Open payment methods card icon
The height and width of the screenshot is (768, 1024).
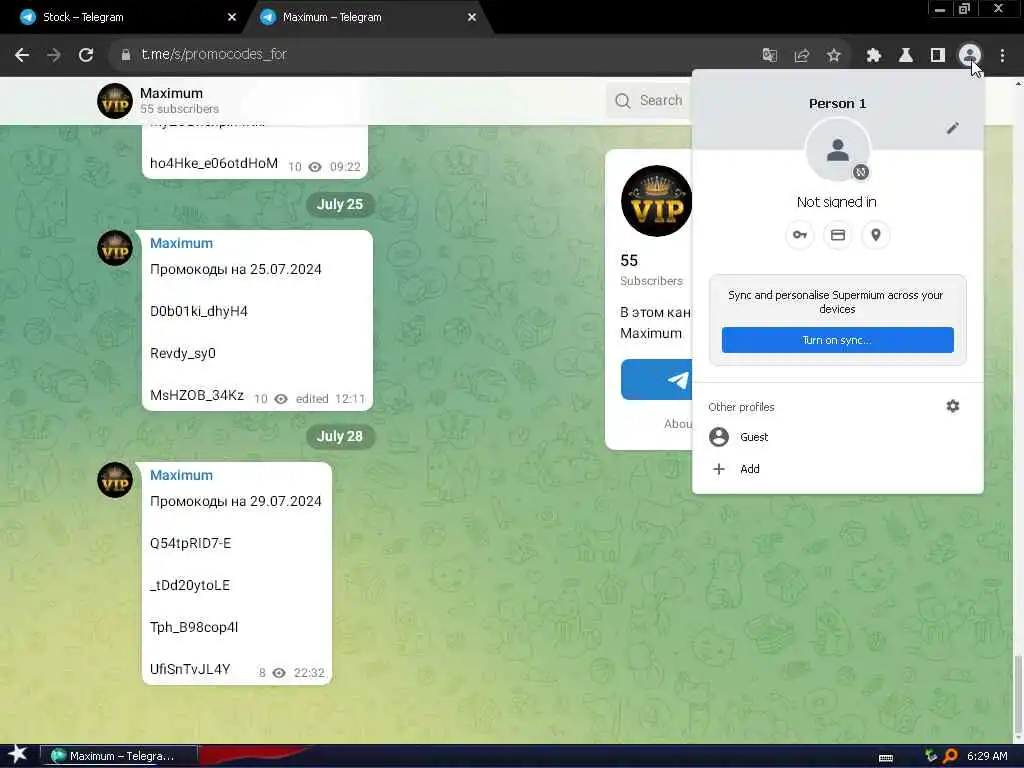[x=837, y=235]
